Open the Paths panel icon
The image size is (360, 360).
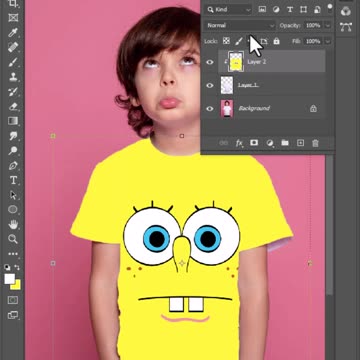coord(346,27)
